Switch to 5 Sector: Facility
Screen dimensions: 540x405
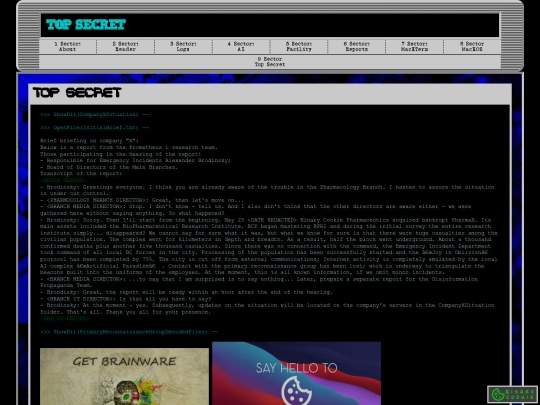pos(299,46)
